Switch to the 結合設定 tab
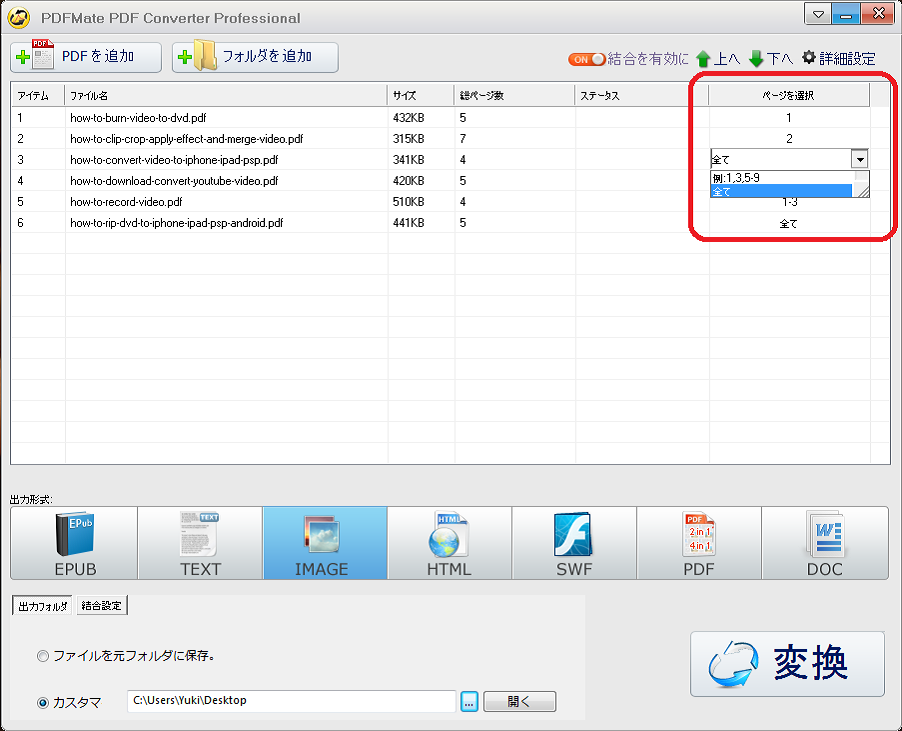Viewport: 902px width, 731px height. (x=102, y=606)
